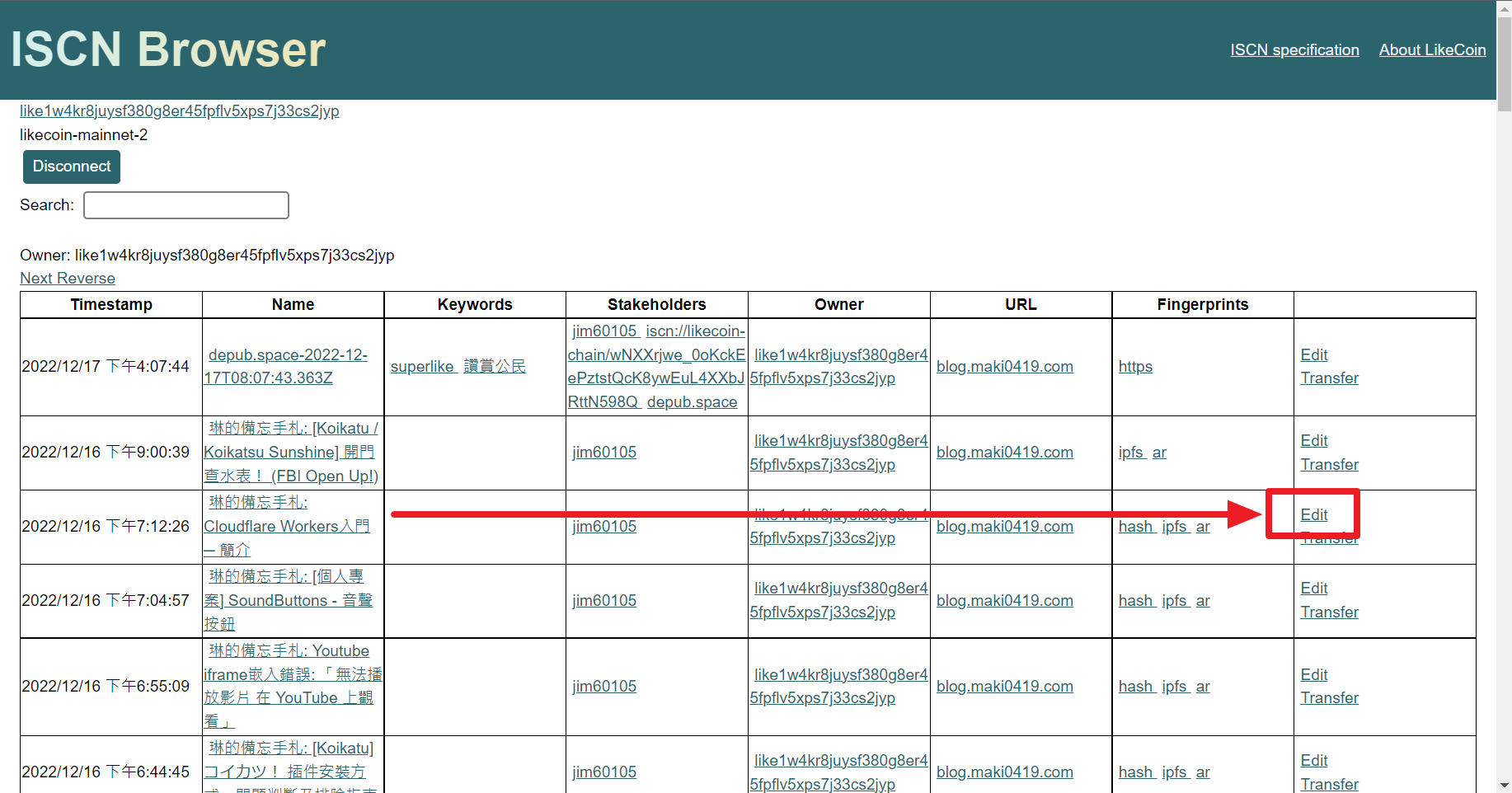This screenshot has height=793, width=1512.
Task: Open the About LikeCoin link
Action: point(1432,50)
